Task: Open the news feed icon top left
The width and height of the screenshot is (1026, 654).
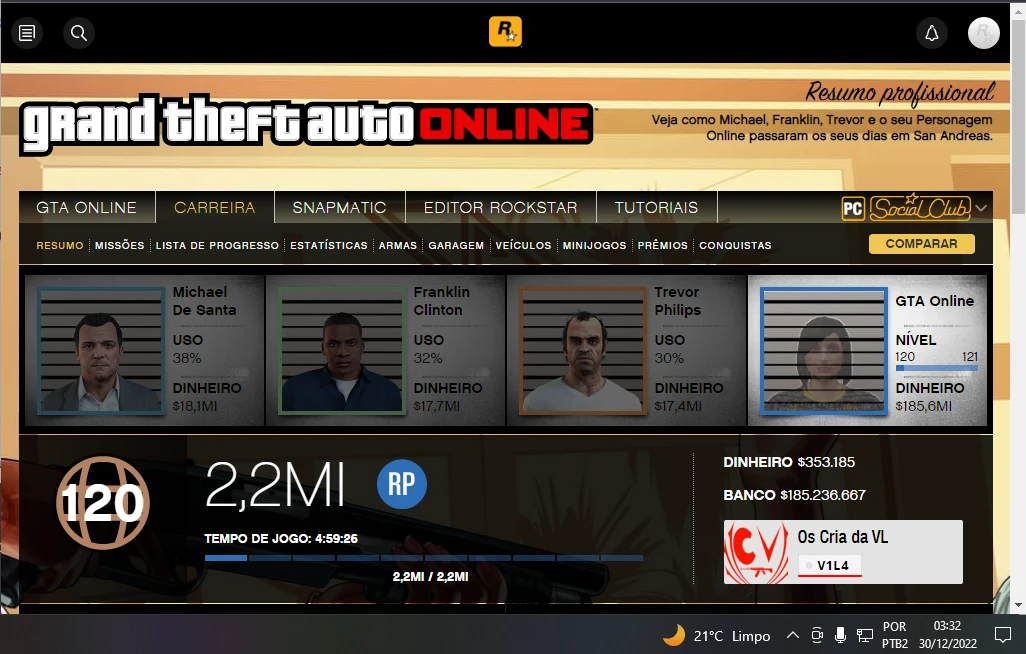Action: click(27, 33)
